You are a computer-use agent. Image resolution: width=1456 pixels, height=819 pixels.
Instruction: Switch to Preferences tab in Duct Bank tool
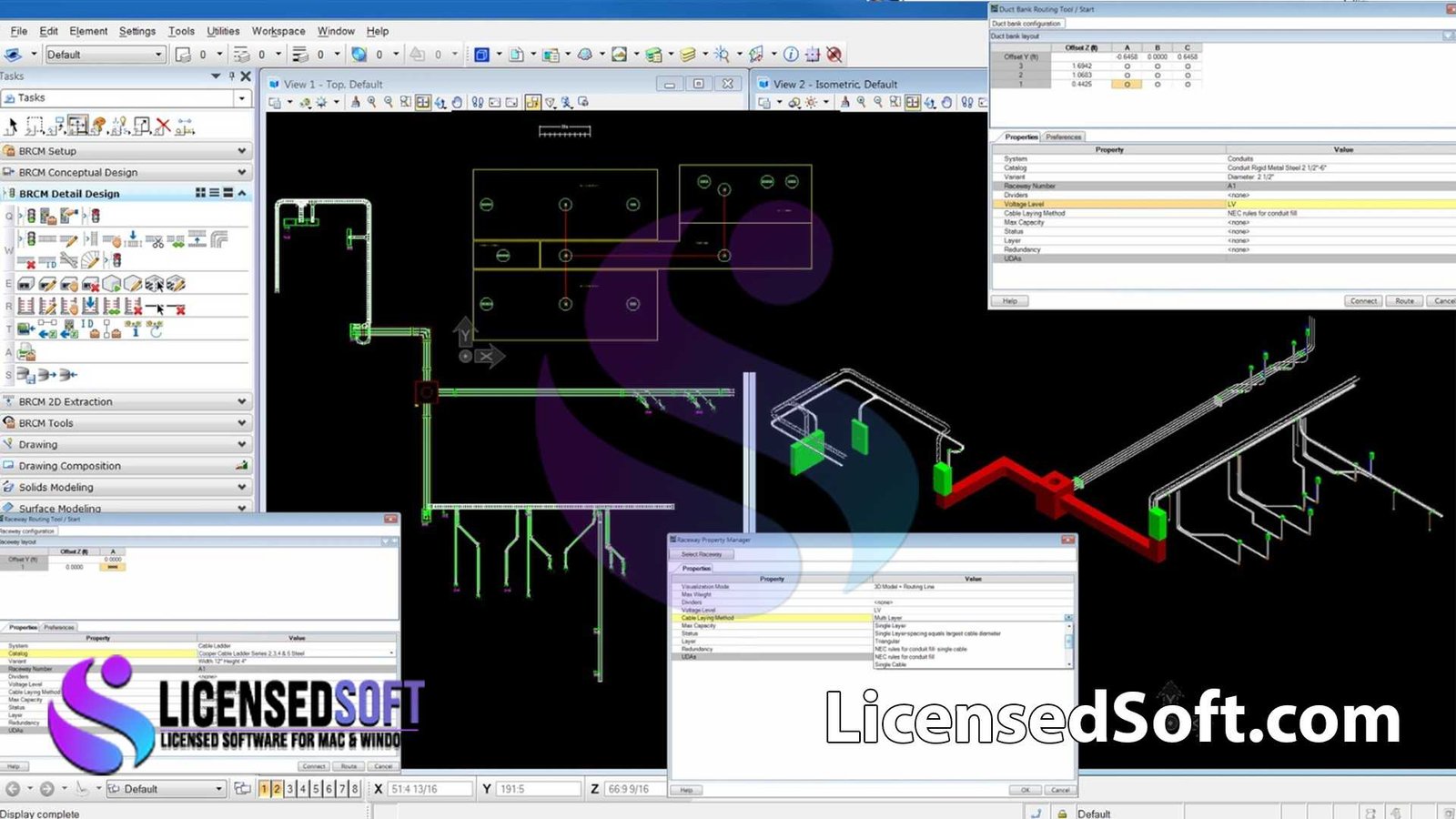1063,136
